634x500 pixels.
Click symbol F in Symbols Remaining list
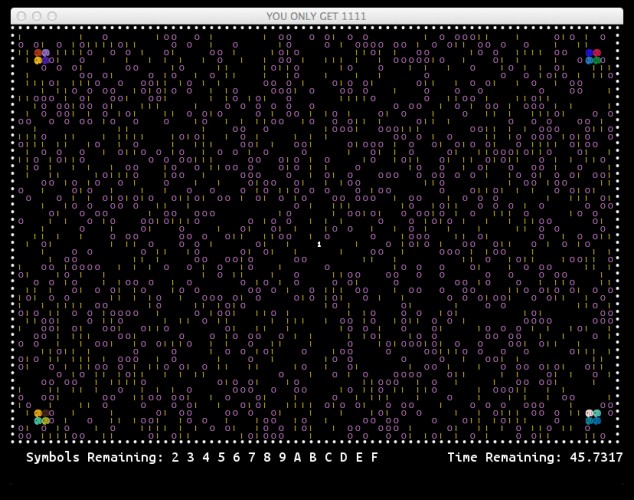tap(374, 457)
